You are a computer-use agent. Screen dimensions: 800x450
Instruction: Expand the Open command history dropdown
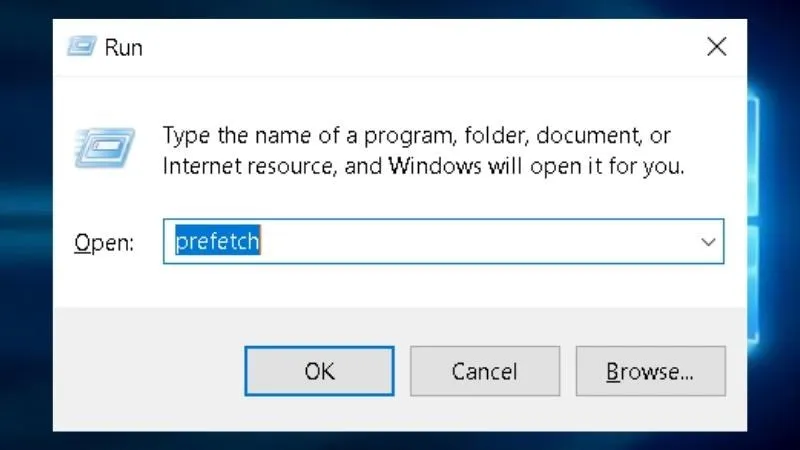708,242
